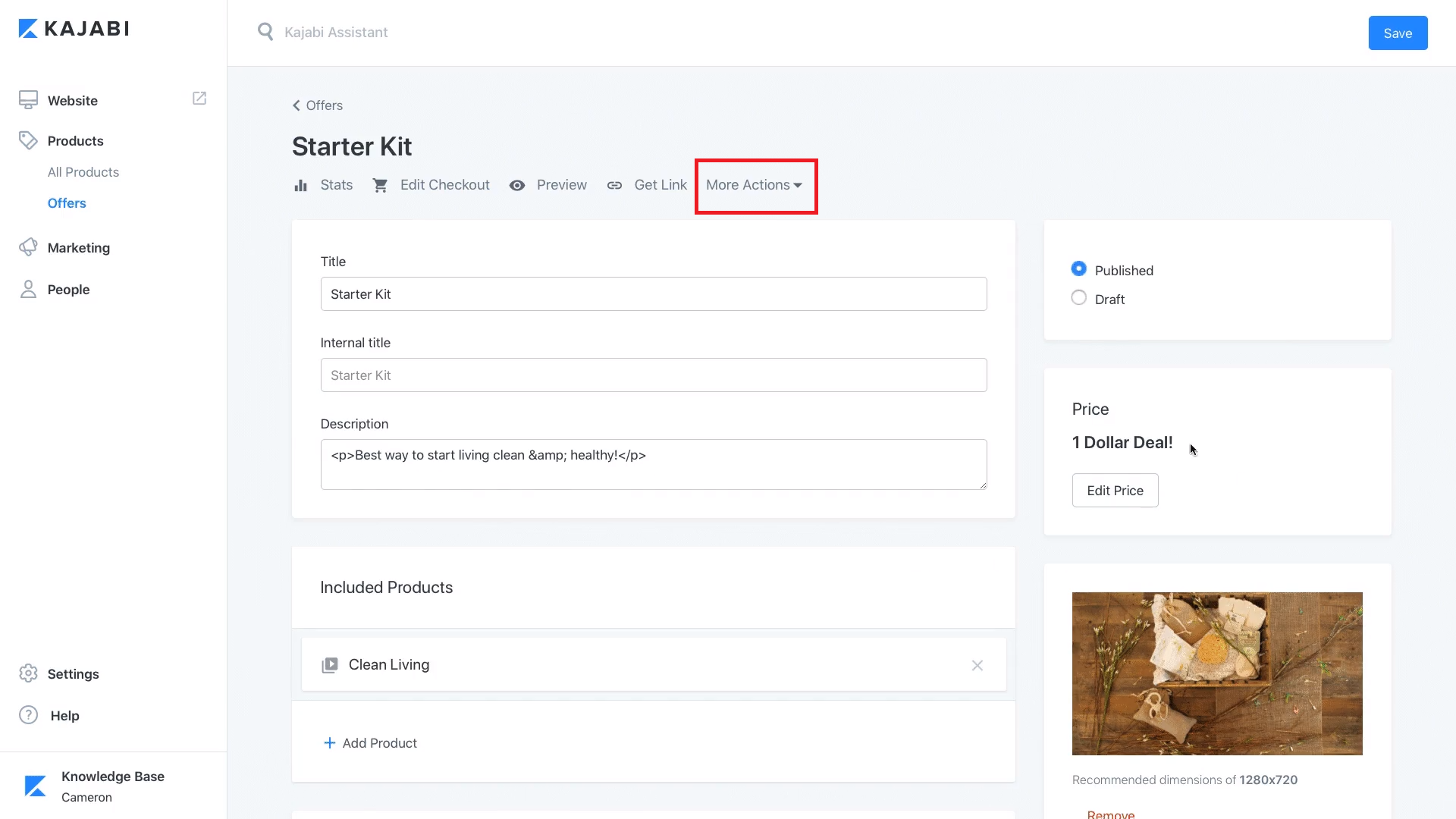Click the Get Link text
The height and width of the screenshot is (819, 1456).
(x=660, y=185)
